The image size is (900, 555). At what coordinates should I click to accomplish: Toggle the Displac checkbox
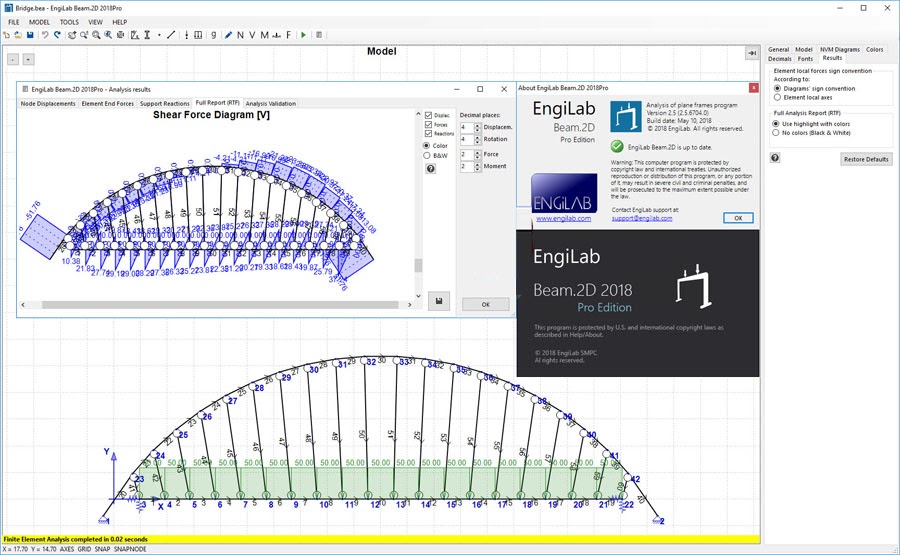pos(428,115)
